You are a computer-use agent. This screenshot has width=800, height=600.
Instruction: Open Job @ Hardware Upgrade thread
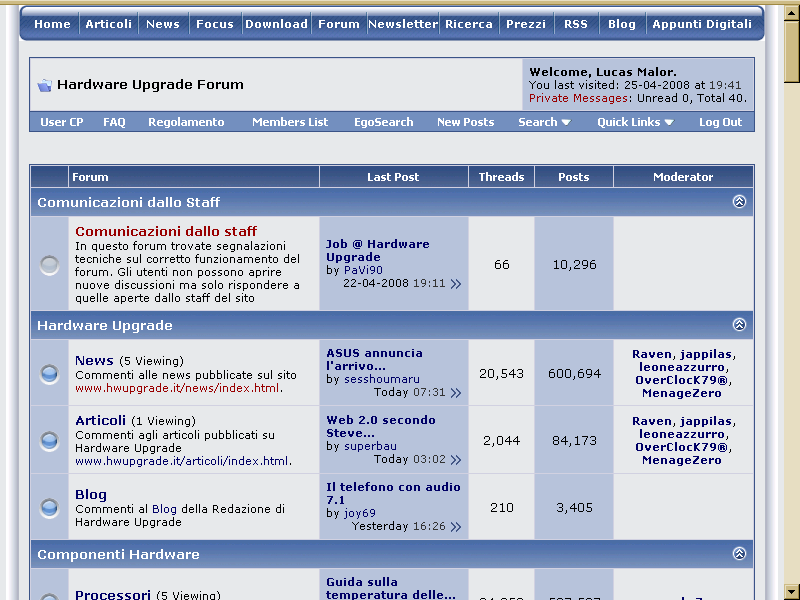coord(378,251)
